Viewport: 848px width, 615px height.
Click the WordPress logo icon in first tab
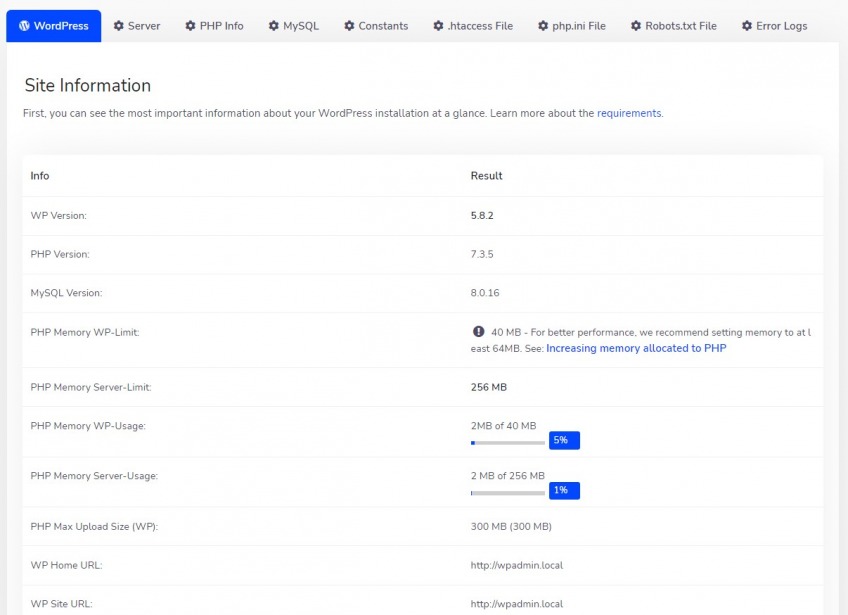coord(24,26)
